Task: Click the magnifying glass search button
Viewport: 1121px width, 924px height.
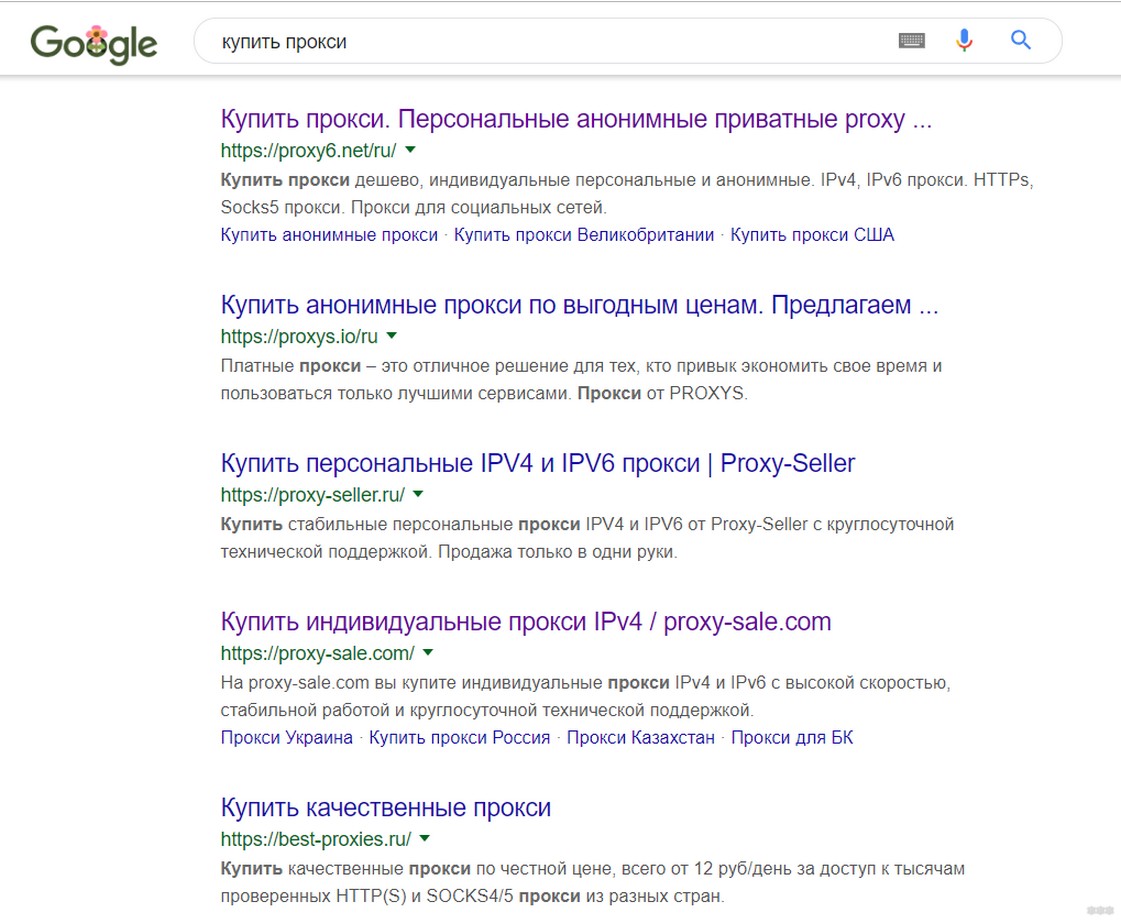Action: 1020,40
